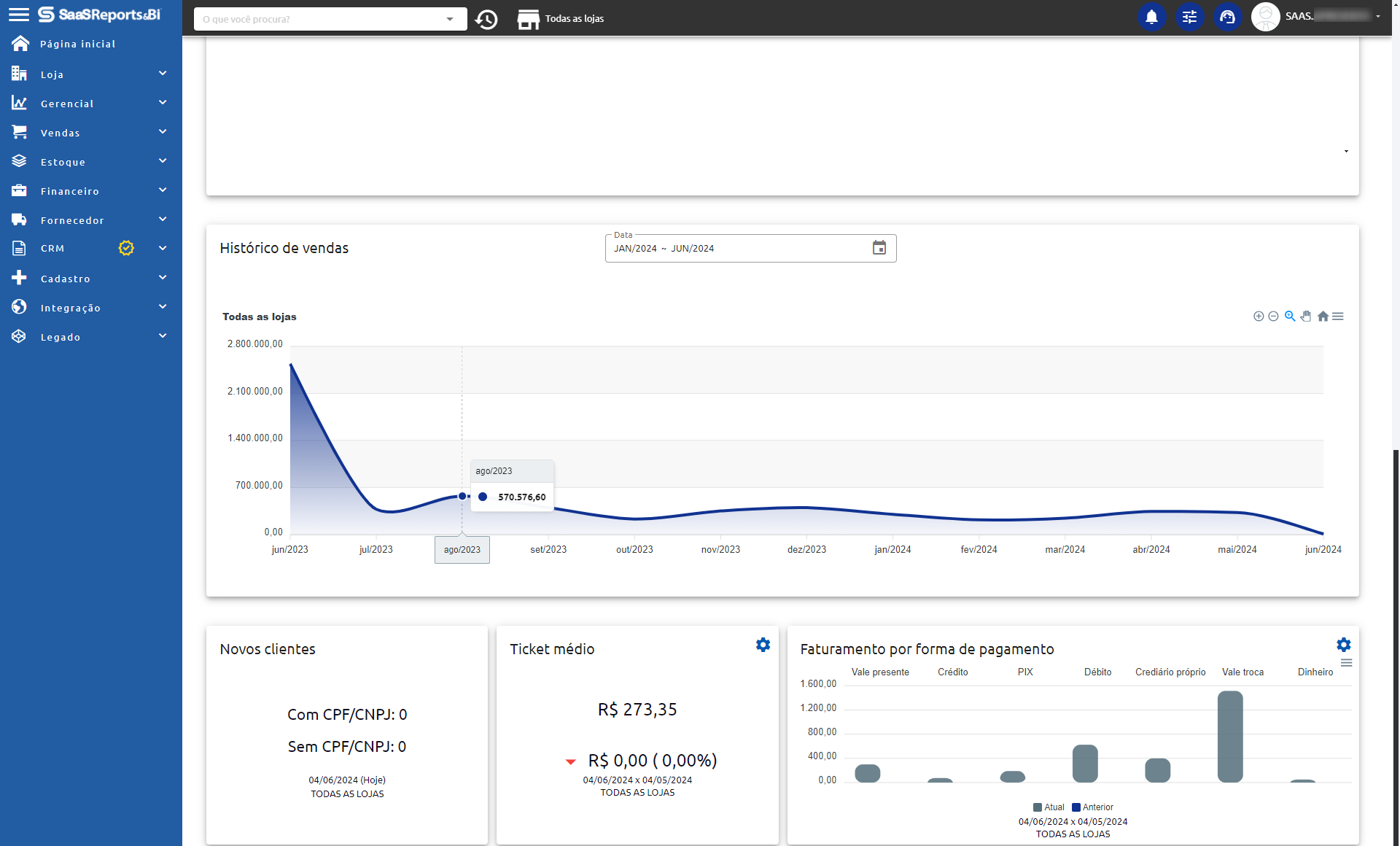Open the Cadastro menu item
This screenshot has height=846, width=1400.
91,278
